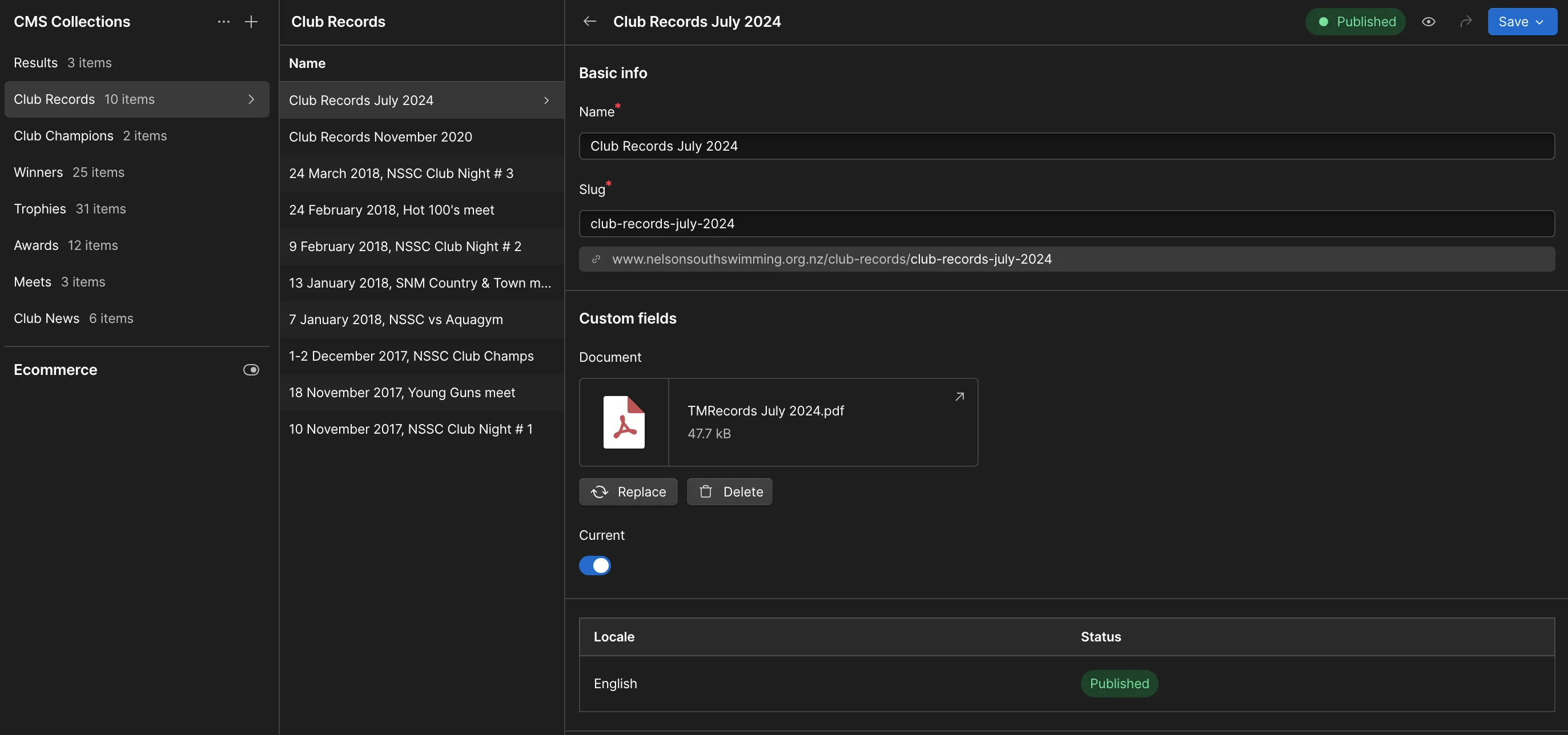Click the share arrow icon beside Save
1568x735 pixels.
coord(1466,22)
